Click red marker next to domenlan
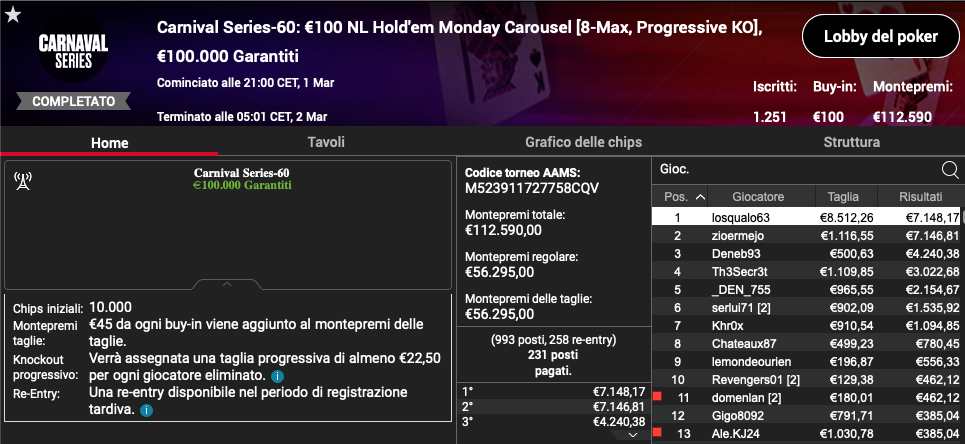Viewport: 965px width, 444px height. (657, 397)
